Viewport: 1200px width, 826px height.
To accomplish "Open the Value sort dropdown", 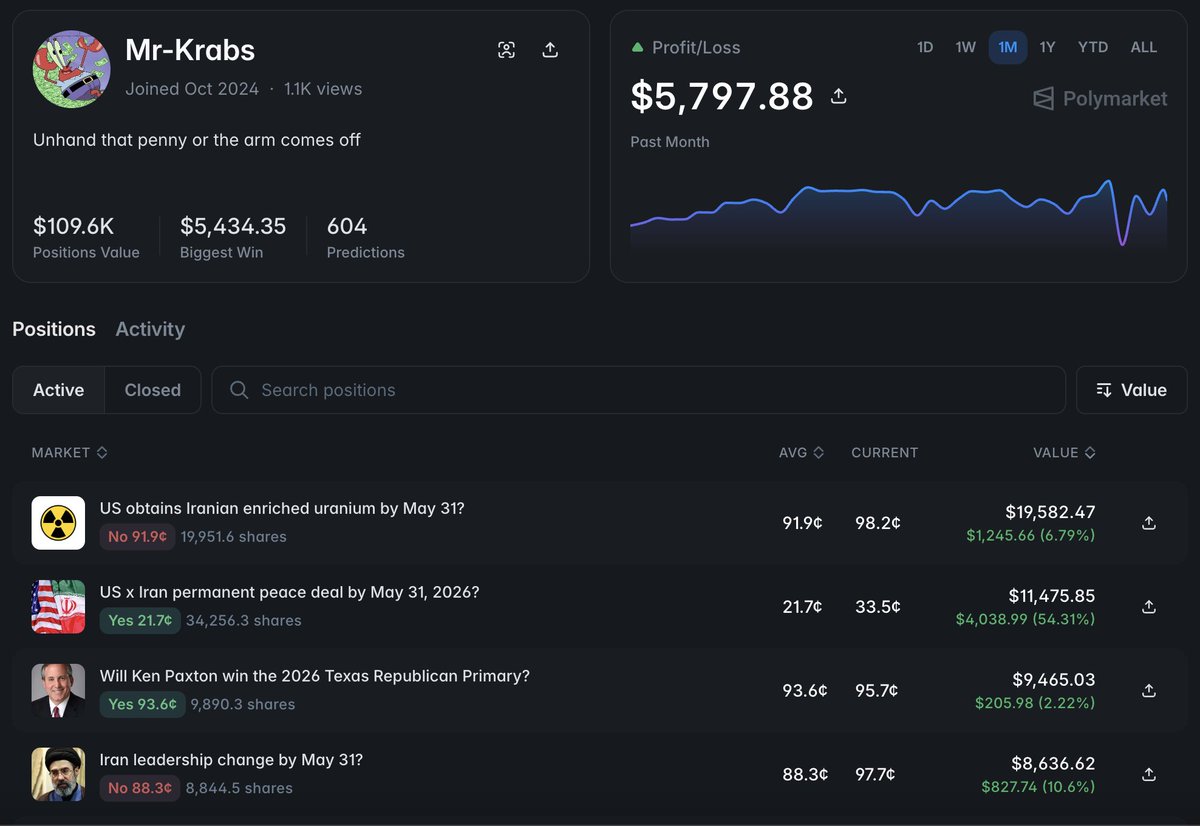I will click(1132, 390).
